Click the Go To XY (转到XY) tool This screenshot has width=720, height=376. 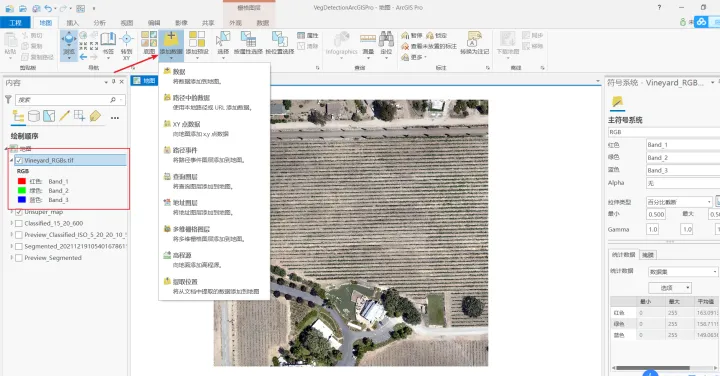coord(126,45)
